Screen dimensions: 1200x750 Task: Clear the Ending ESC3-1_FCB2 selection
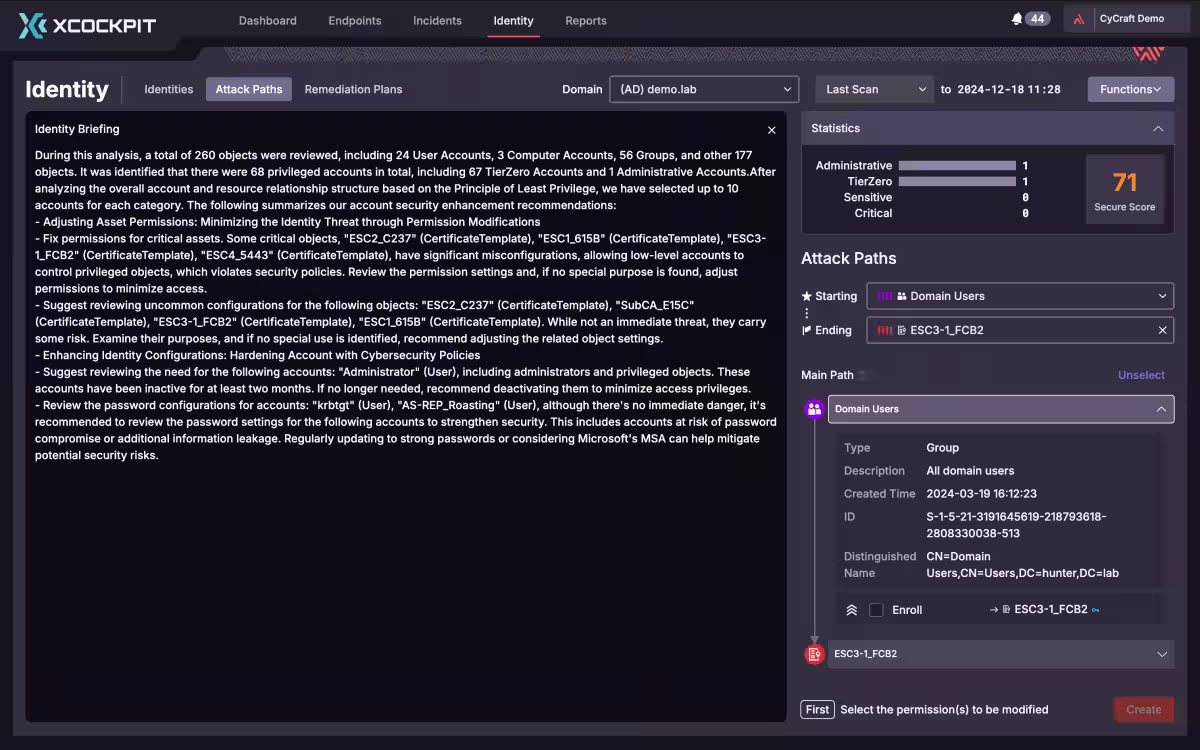click(1162, 330)
